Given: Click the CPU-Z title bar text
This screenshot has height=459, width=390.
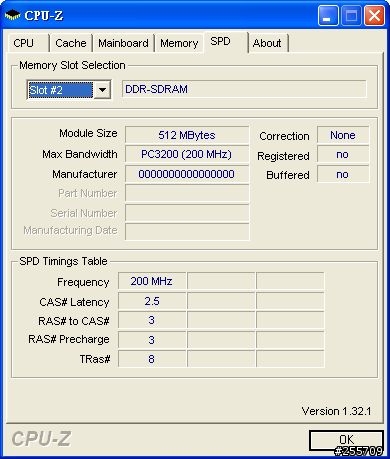Looking at the screenshot, I should point(44,15).
